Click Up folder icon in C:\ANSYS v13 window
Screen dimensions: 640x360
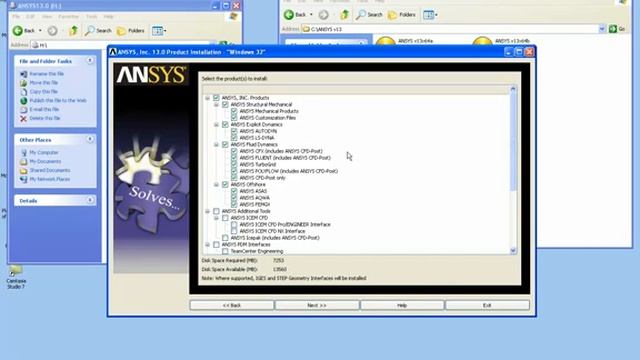tap(344, 15)
